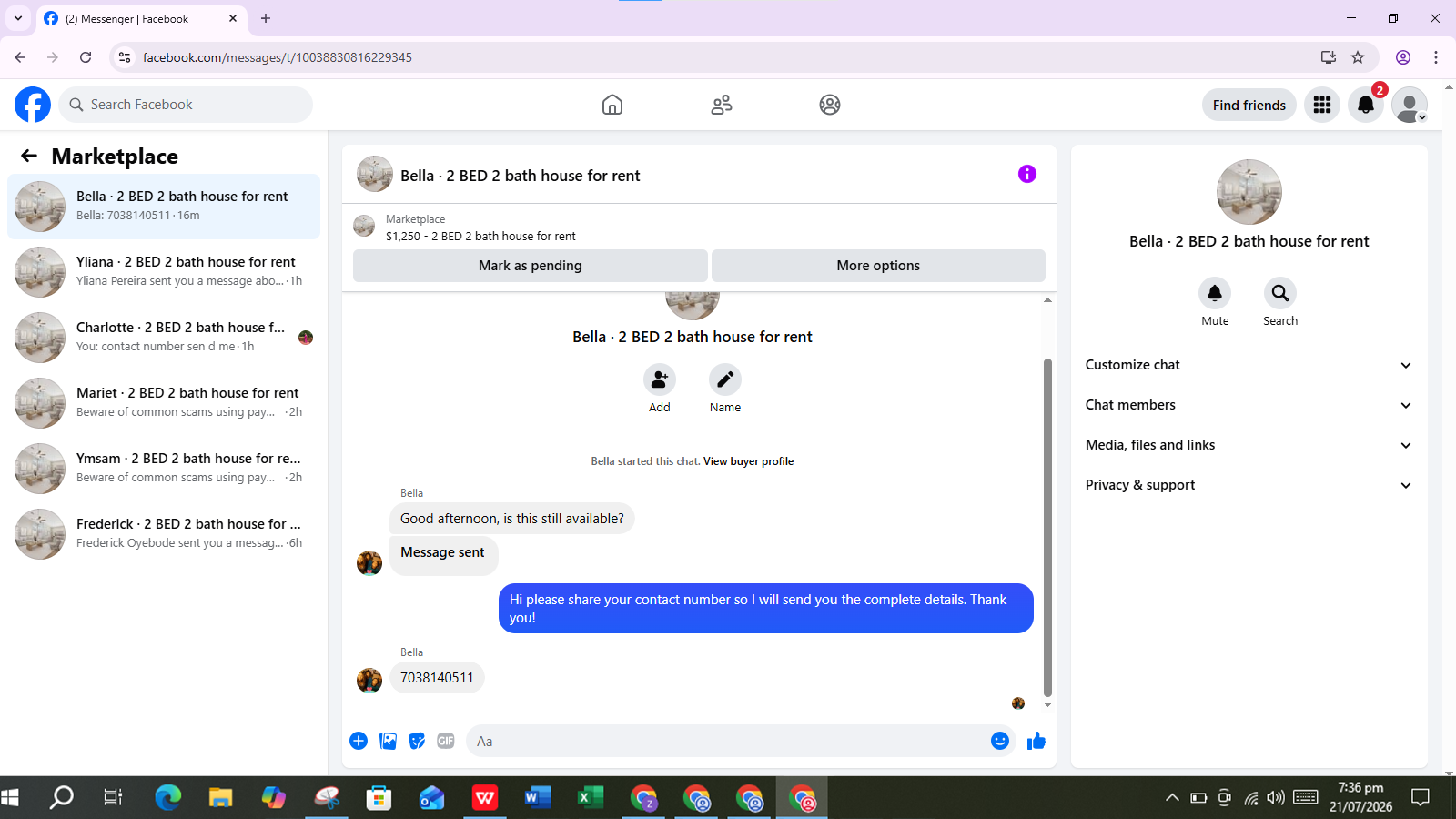Viewport: 1456px width, 819px height.
Task: Click the address bar URL
Action: (277, 57)
